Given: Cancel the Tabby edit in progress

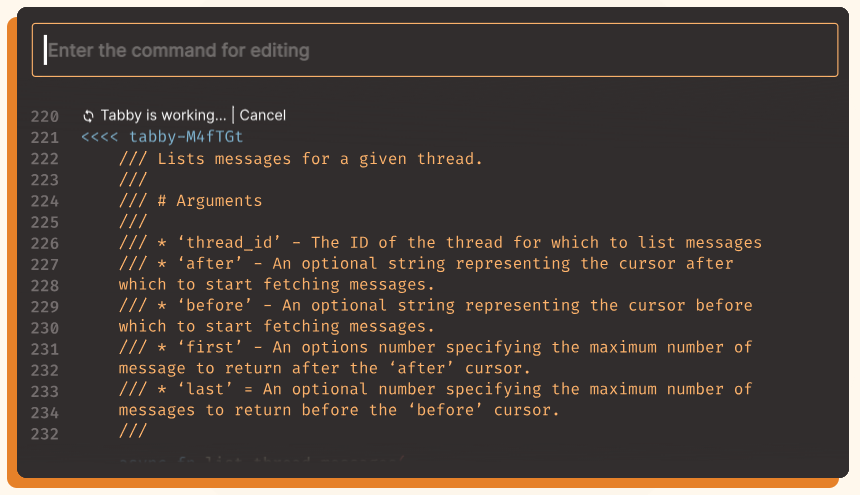Looking at the screenshot, I should point(262,115).
